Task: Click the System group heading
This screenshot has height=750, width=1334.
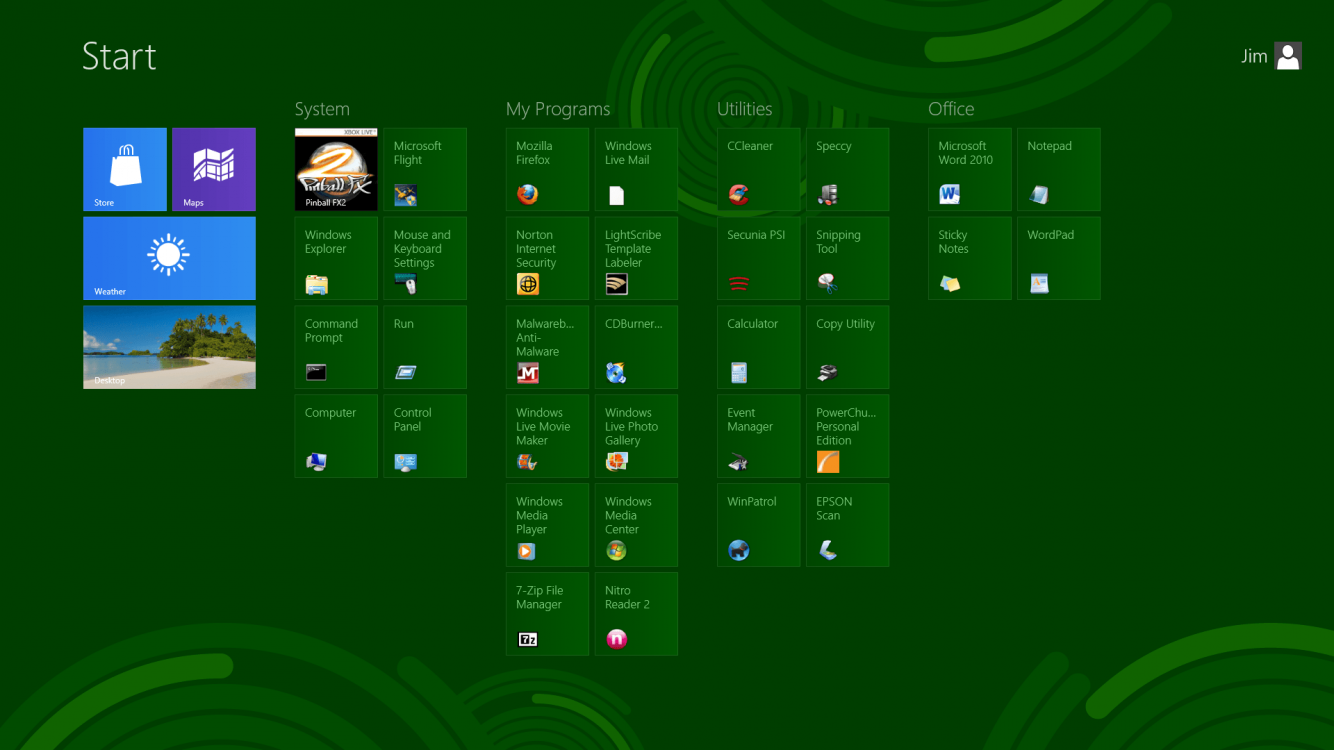Action: tap(322, 109)
